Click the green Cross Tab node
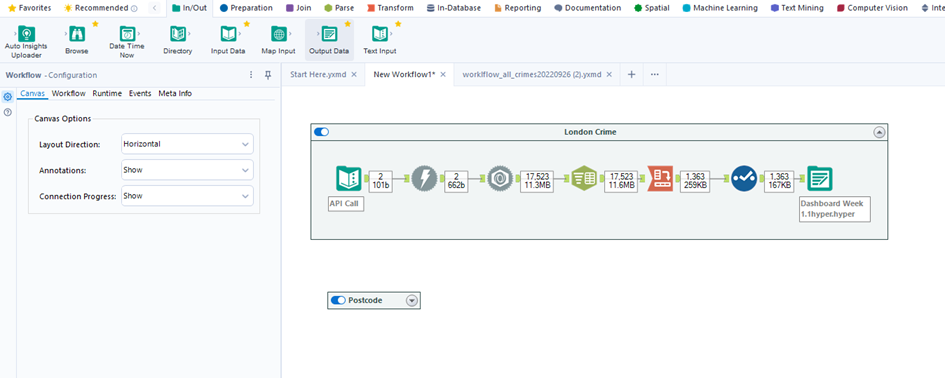 pyautogui.click(x=584, y=179)
